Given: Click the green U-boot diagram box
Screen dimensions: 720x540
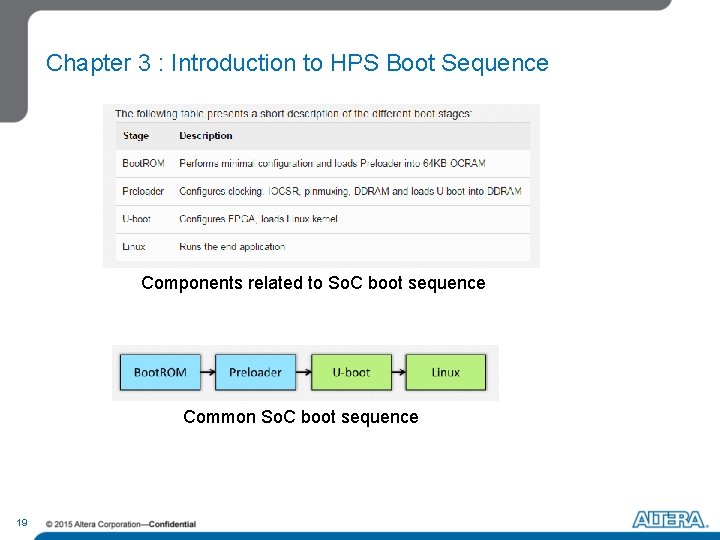Looking at the screenshot, I should pos(351,372).
